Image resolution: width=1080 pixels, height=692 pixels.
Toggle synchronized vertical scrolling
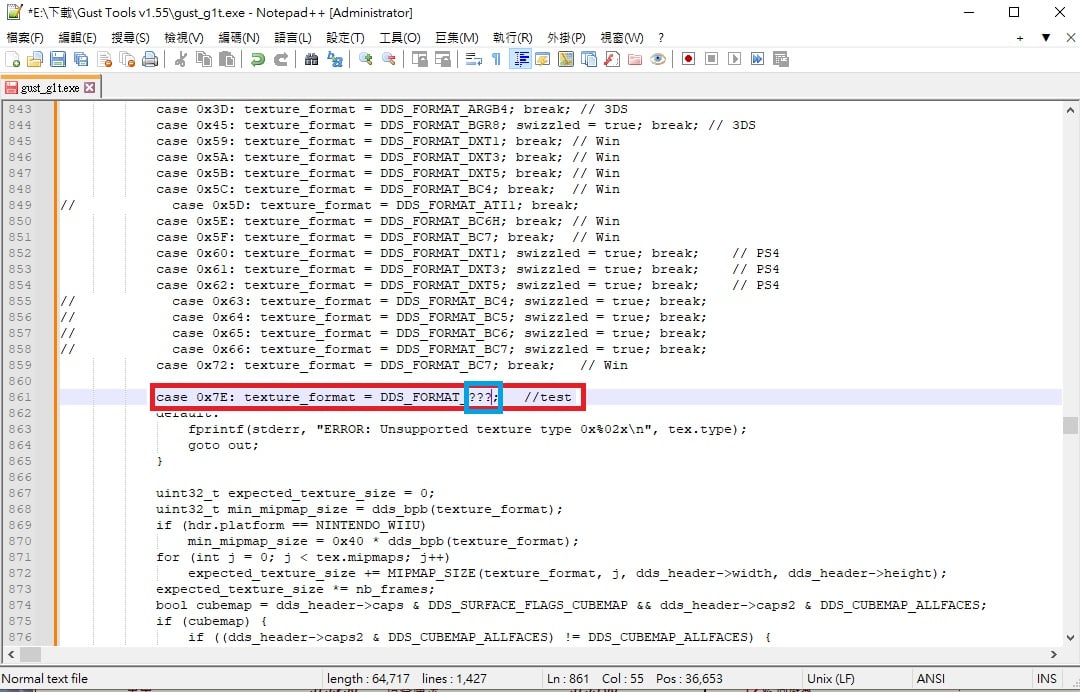[419, 59]
